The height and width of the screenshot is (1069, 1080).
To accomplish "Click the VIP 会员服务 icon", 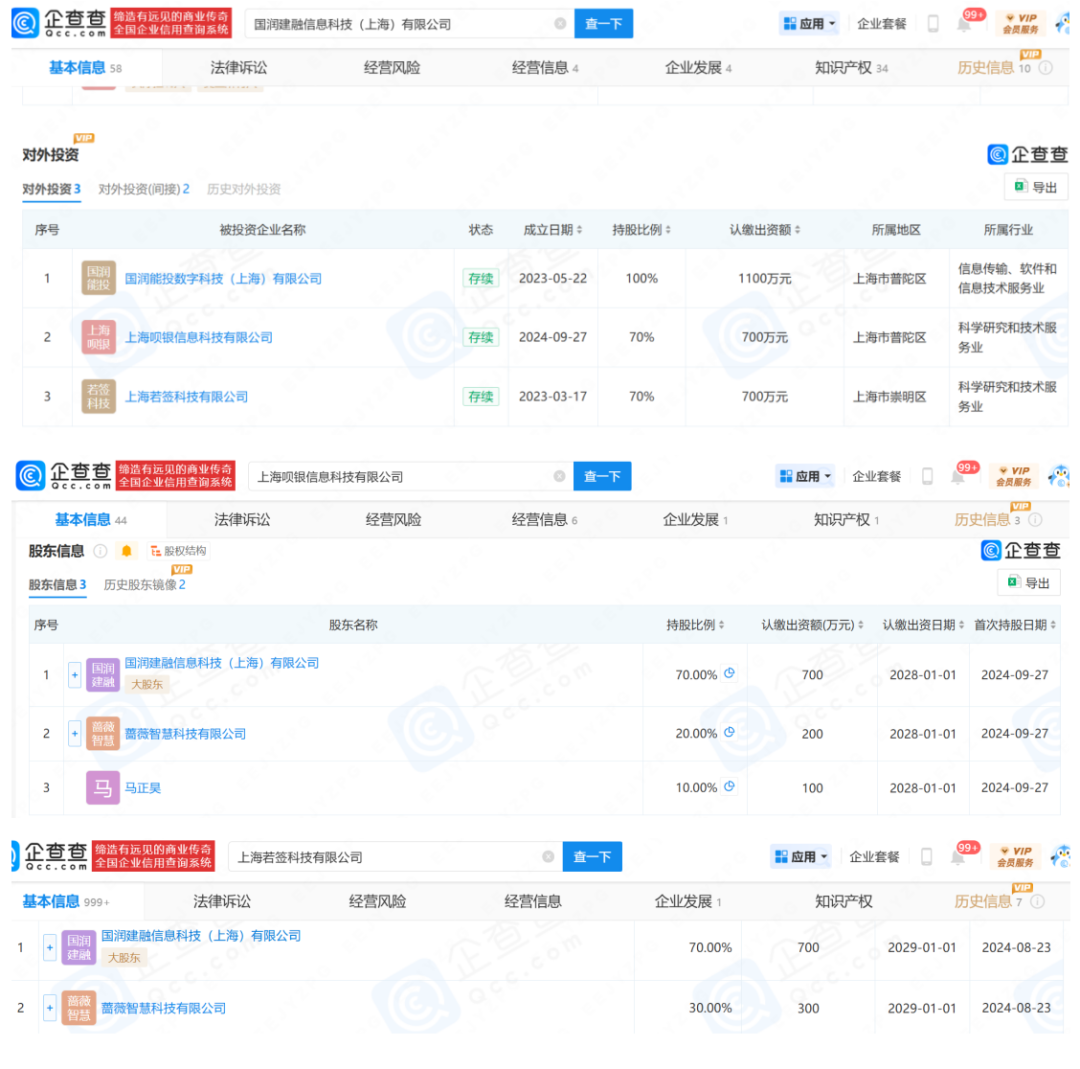I will [1019, 23].
